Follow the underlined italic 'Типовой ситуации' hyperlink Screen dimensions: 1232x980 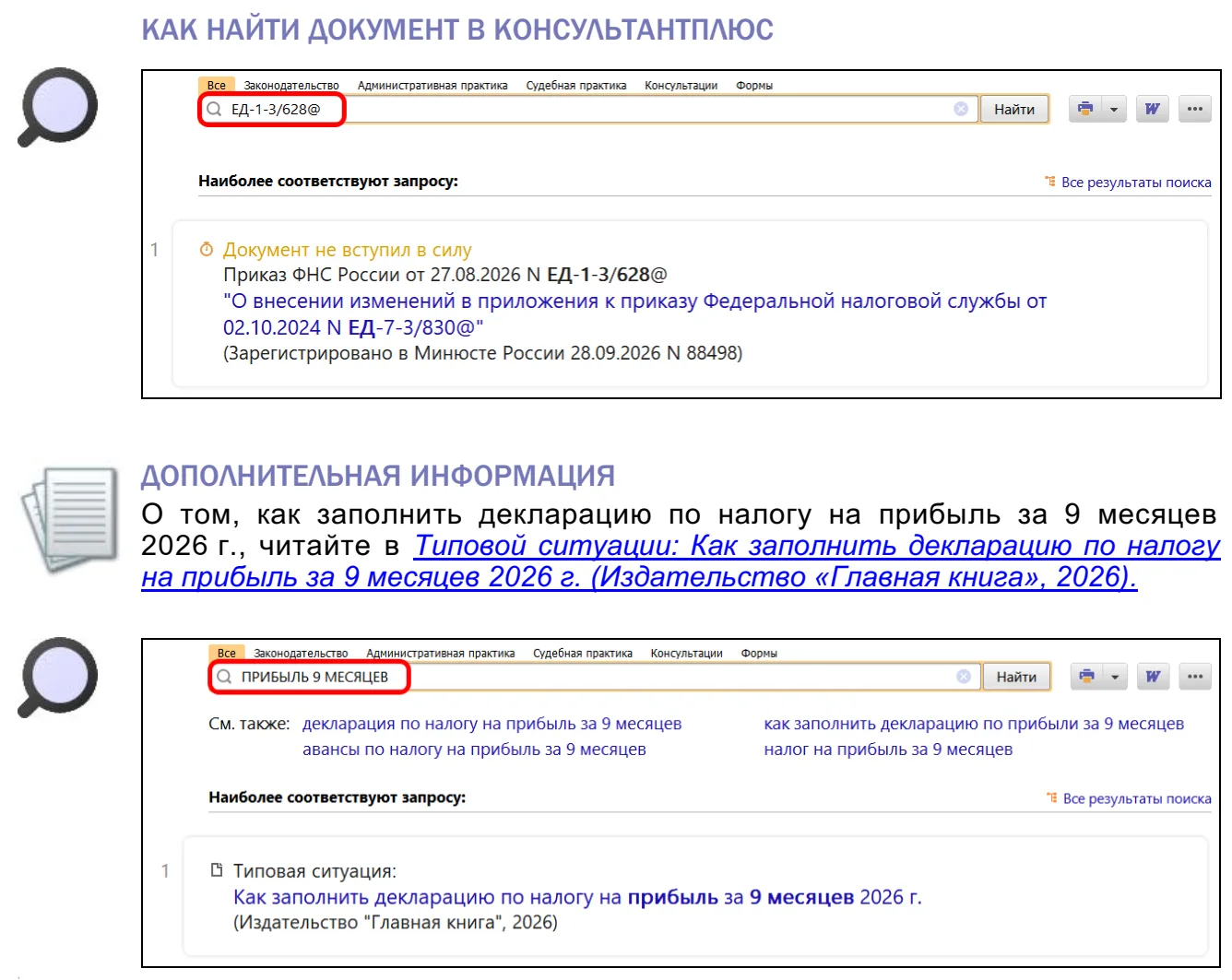pos(681,561)
